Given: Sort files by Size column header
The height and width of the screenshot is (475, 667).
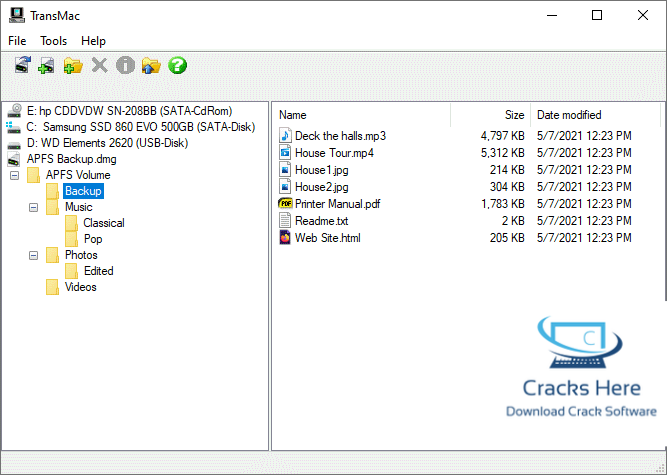Looking at the screenshot, I should click(x=514, y=115).
